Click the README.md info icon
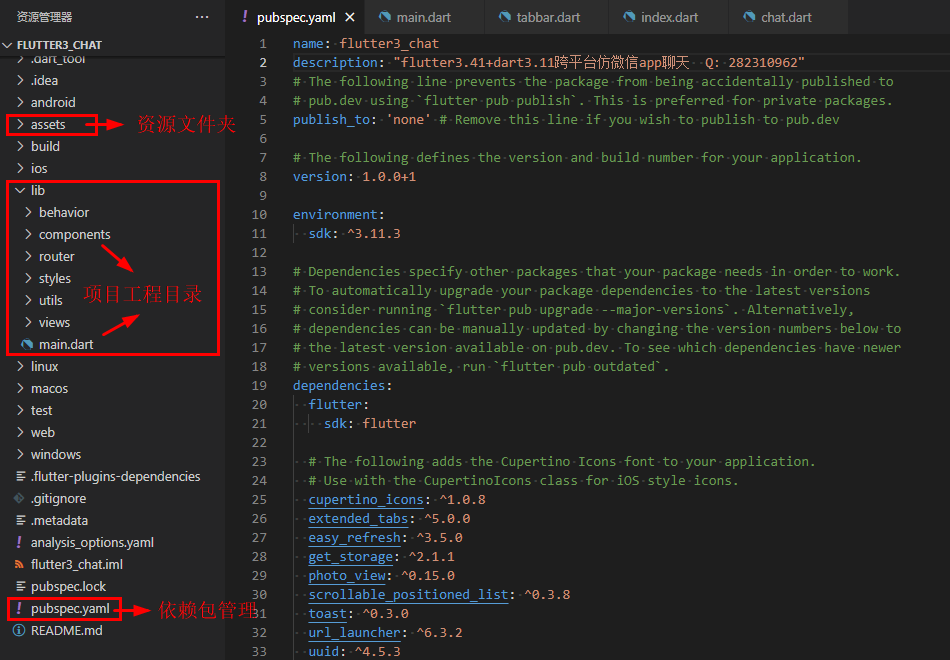Screen dimensions: 950x660 [x=19, y=630]
